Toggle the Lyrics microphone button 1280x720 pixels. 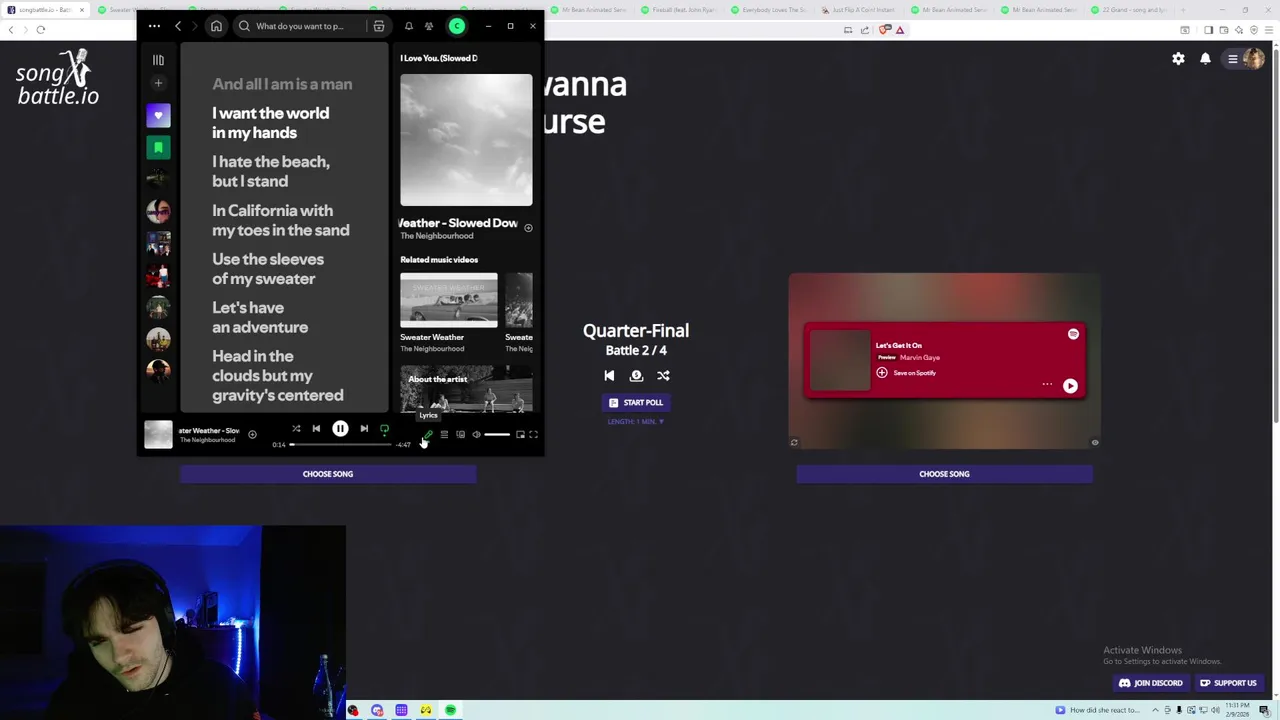(428, 435)
